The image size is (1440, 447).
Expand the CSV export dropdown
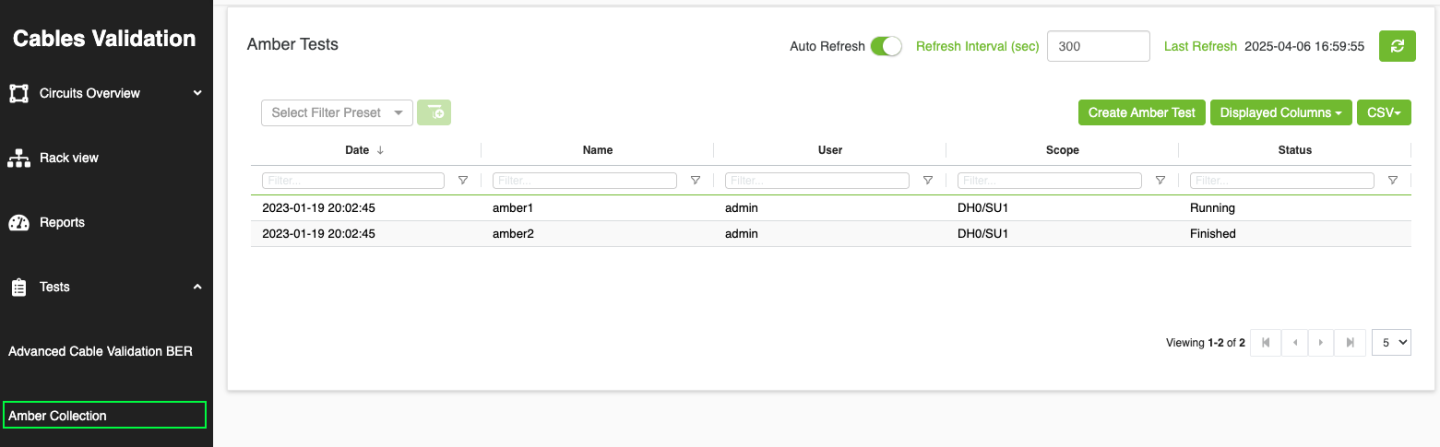pyautogui.click(x=1383, y=113)
